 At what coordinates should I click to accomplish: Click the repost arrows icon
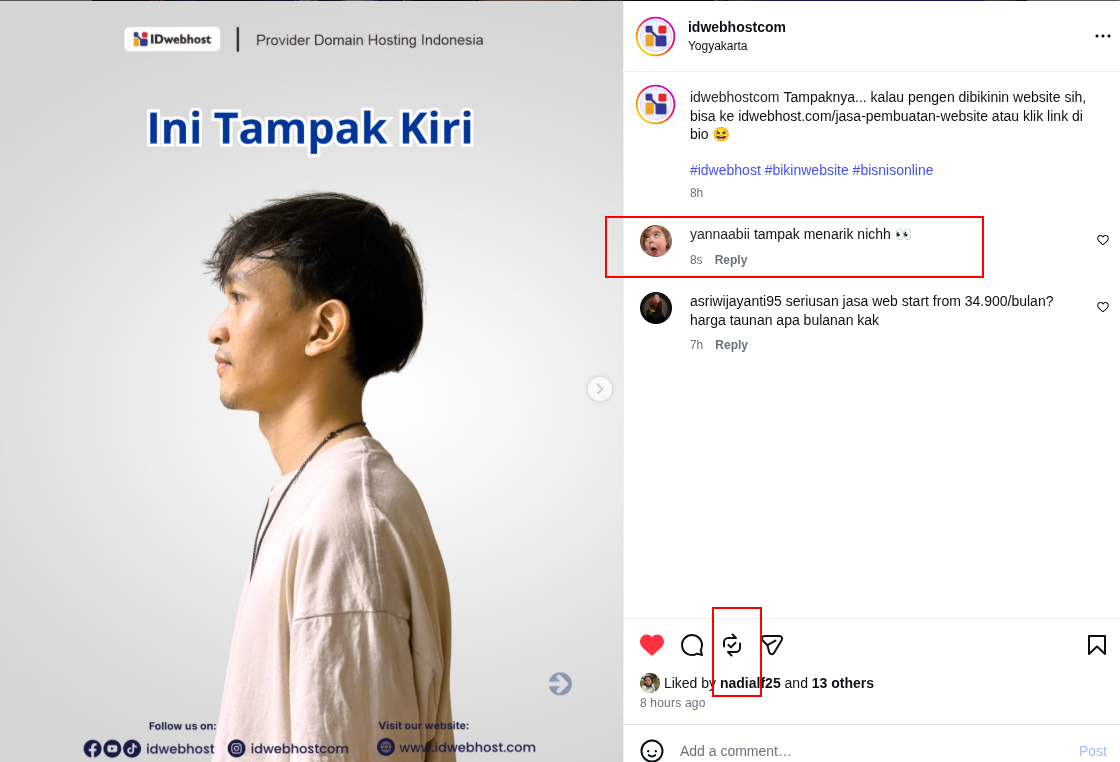(732, 645)
